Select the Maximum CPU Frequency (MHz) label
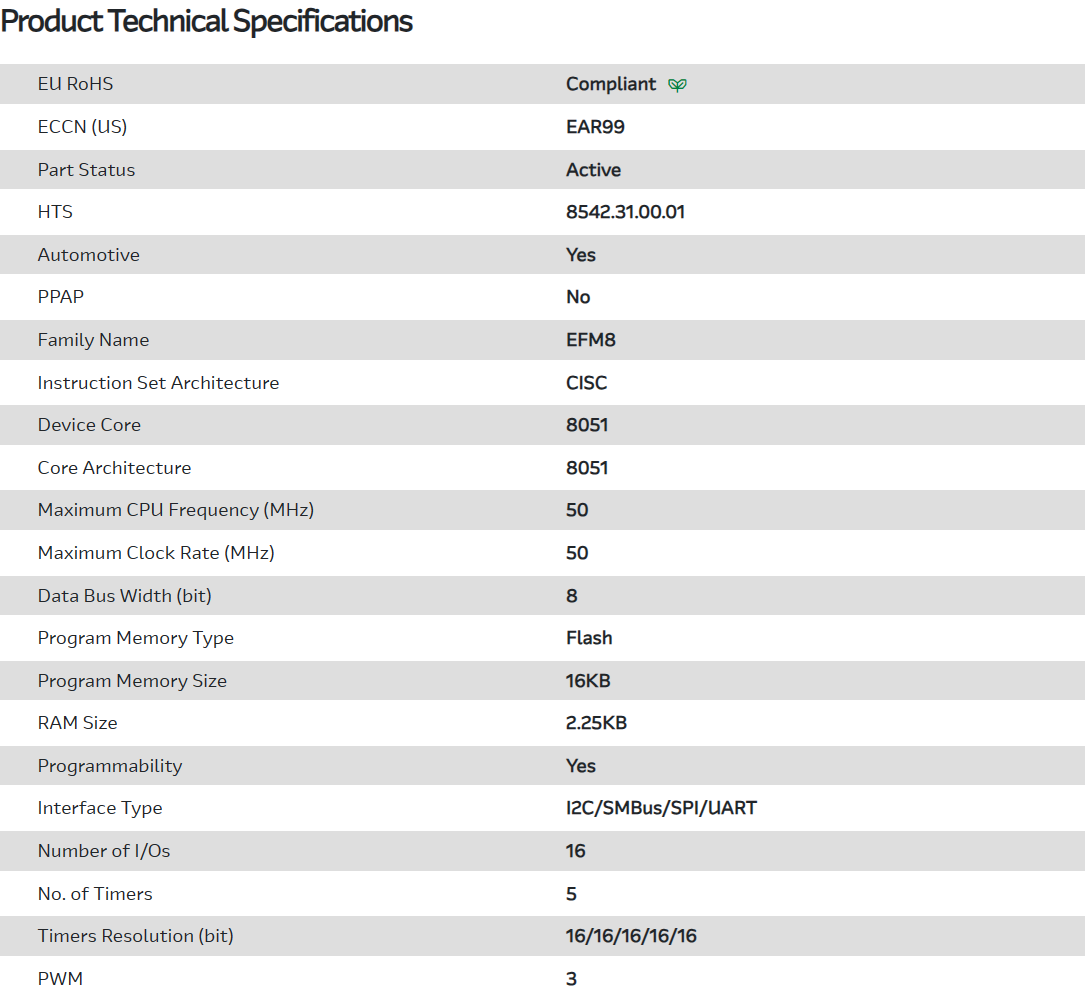Image resolution: width=1085 pixels, height=996 pixels. [x=175, y=510]
